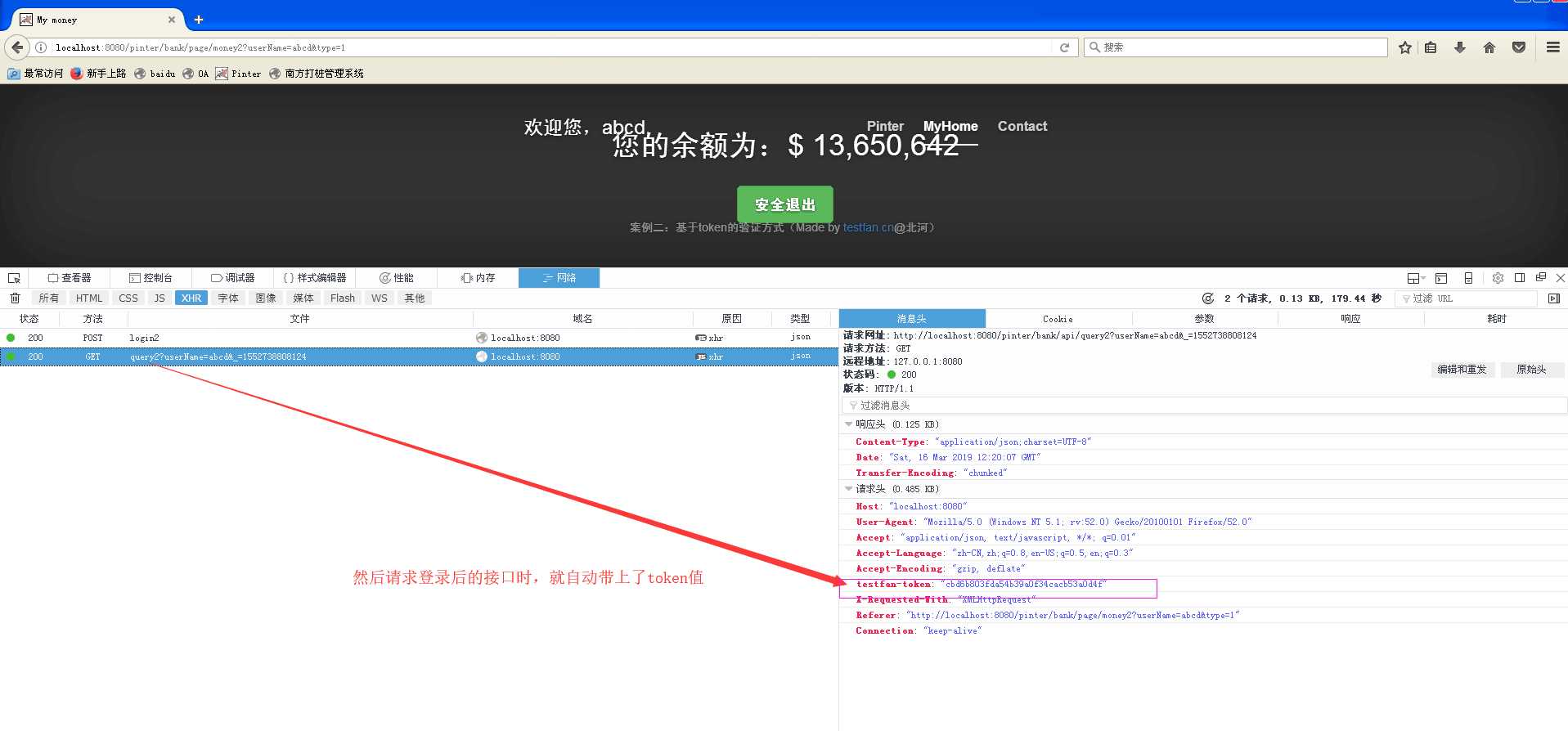
Task: Open the baidu bookmark
Action: [x=155, y=74]
